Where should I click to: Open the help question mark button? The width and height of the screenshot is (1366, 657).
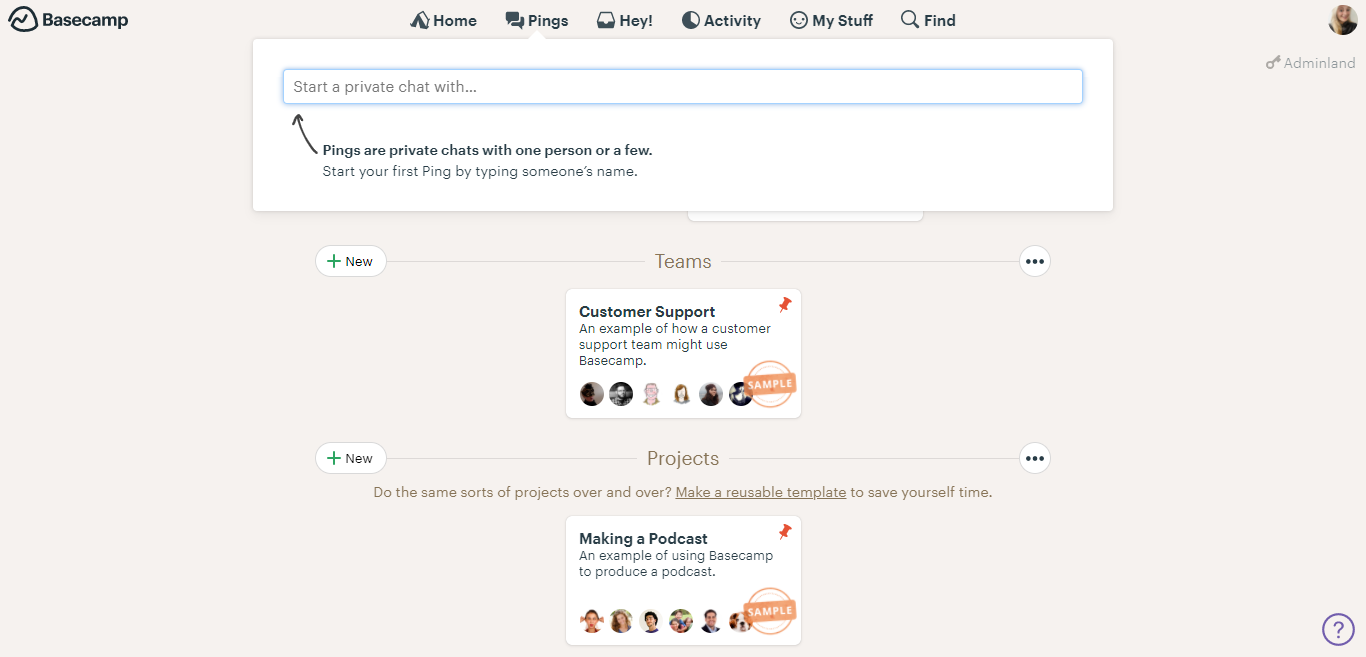click(1338, 629)
